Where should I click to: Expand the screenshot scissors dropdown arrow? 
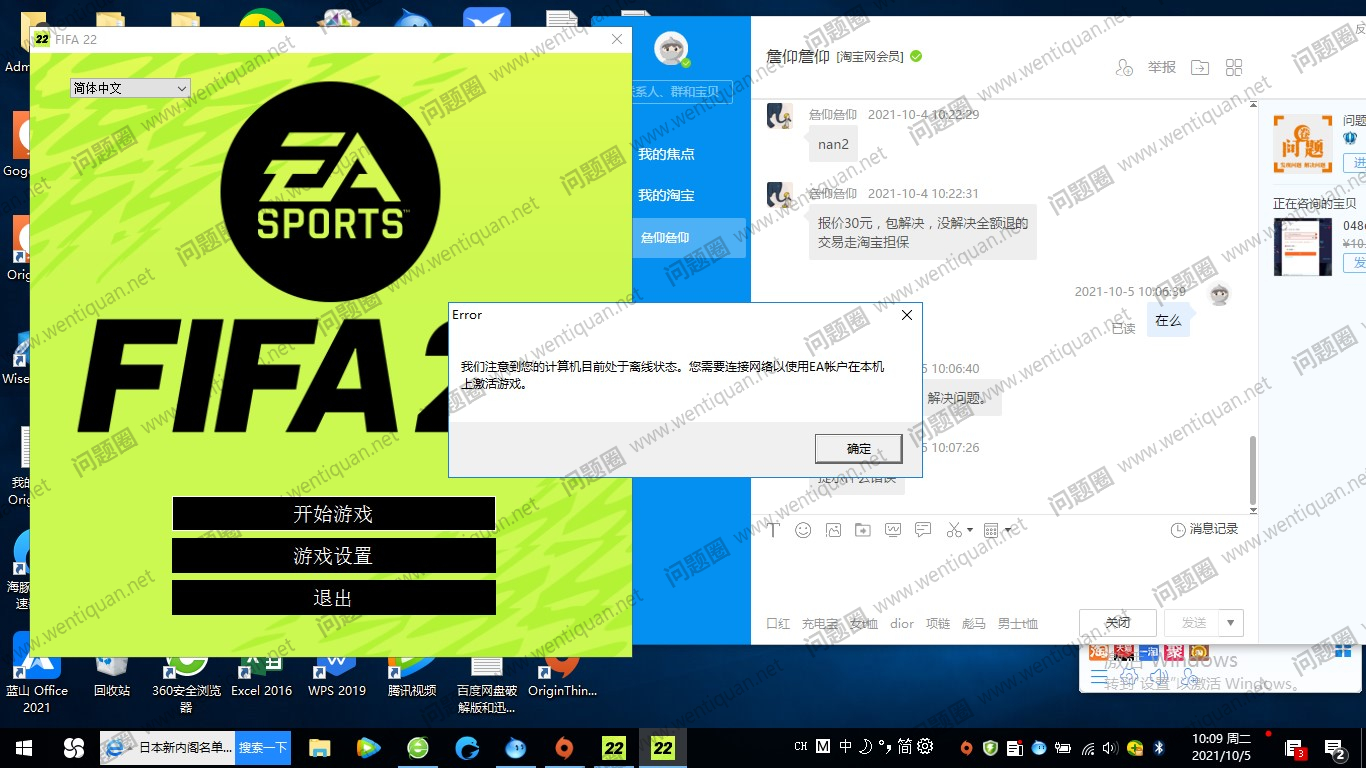point(970,530)
